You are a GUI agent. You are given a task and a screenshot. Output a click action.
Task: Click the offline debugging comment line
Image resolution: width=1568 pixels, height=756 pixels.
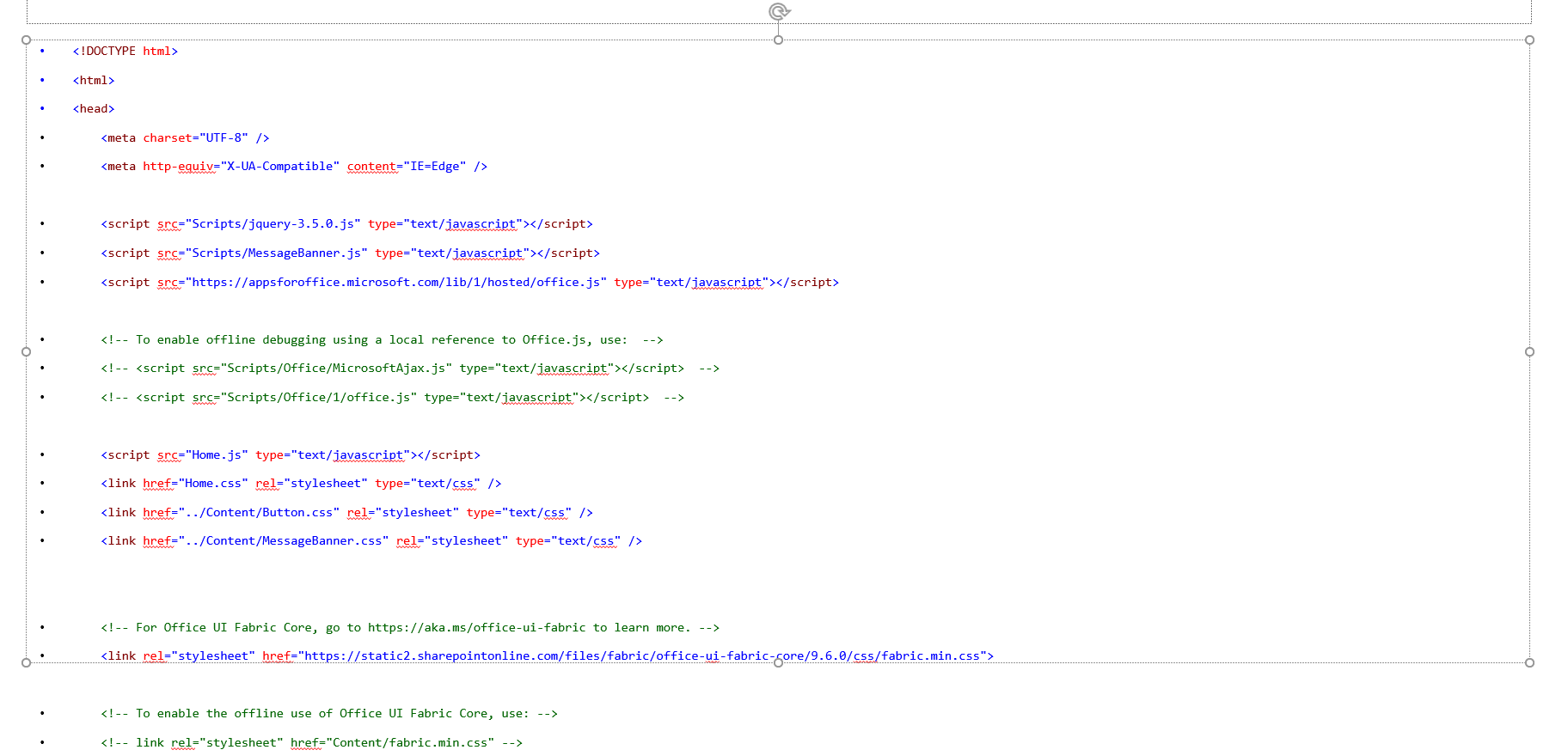pyautogui.click(x=382, y=340)
